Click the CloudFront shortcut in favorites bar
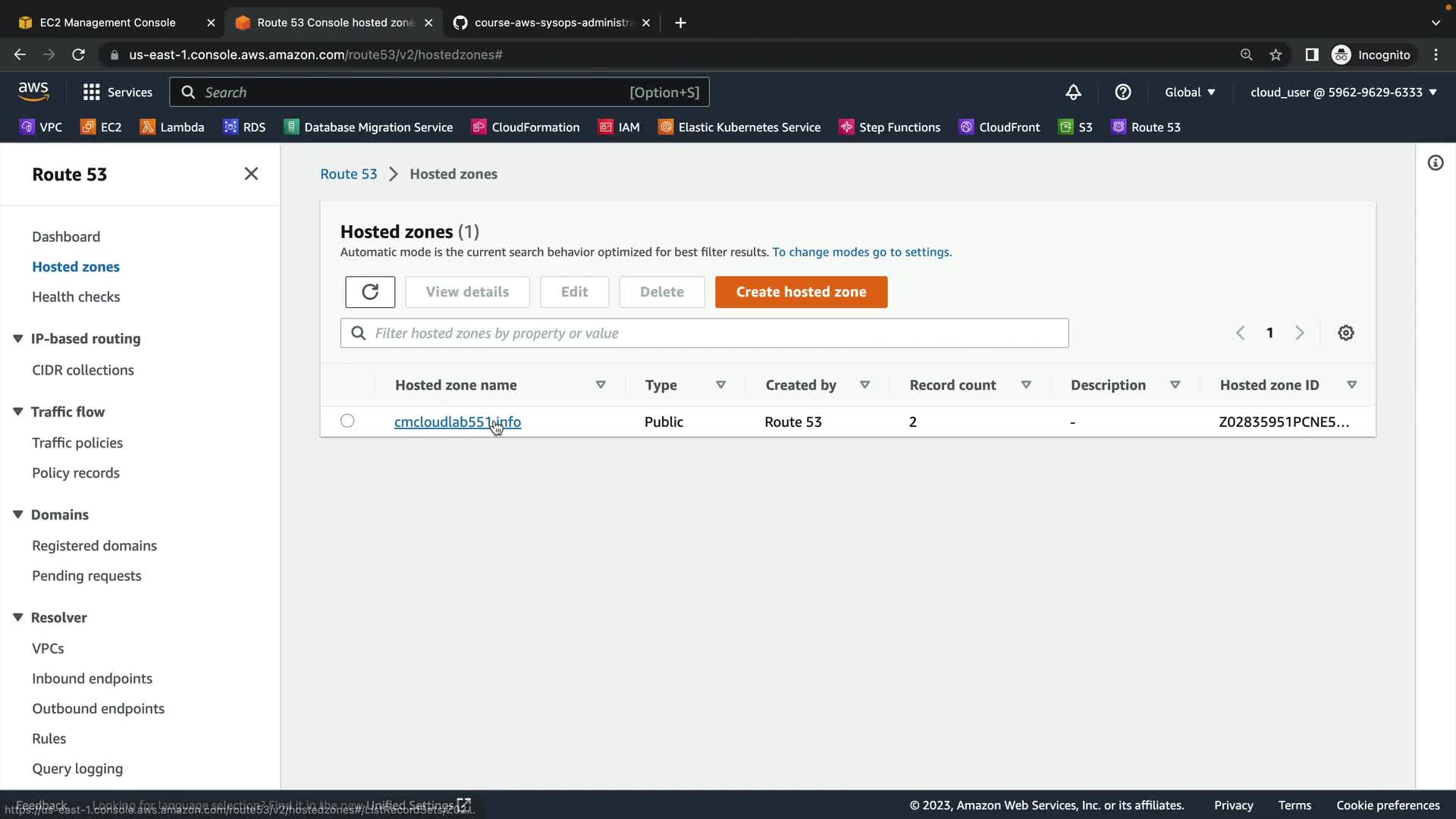The height and width of the screenshot is (819, 1456). tap(999, 127)
